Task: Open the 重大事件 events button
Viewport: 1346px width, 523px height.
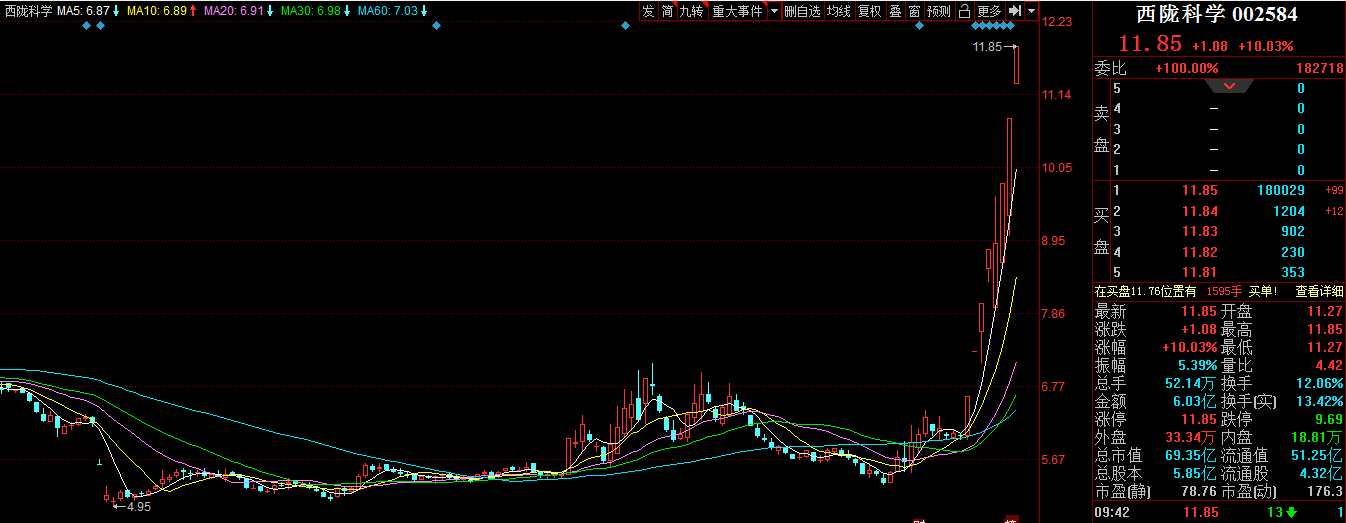Action: pyautogui.click(x=737, y=11)
